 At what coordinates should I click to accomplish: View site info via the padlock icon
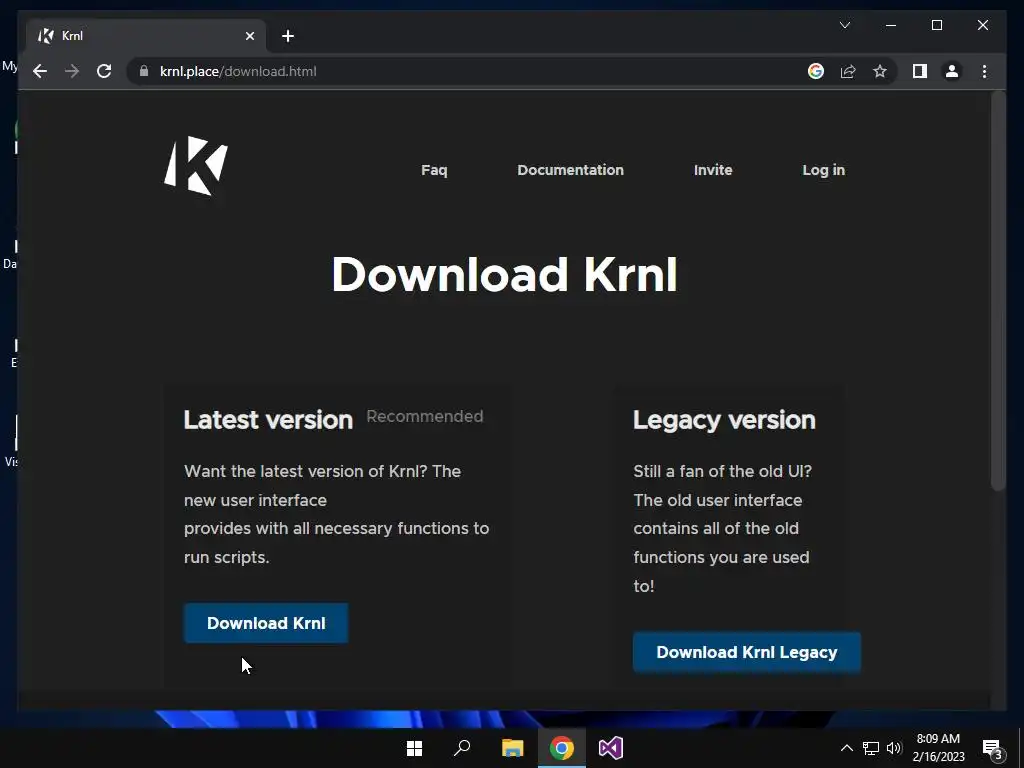tap(144, 71)
